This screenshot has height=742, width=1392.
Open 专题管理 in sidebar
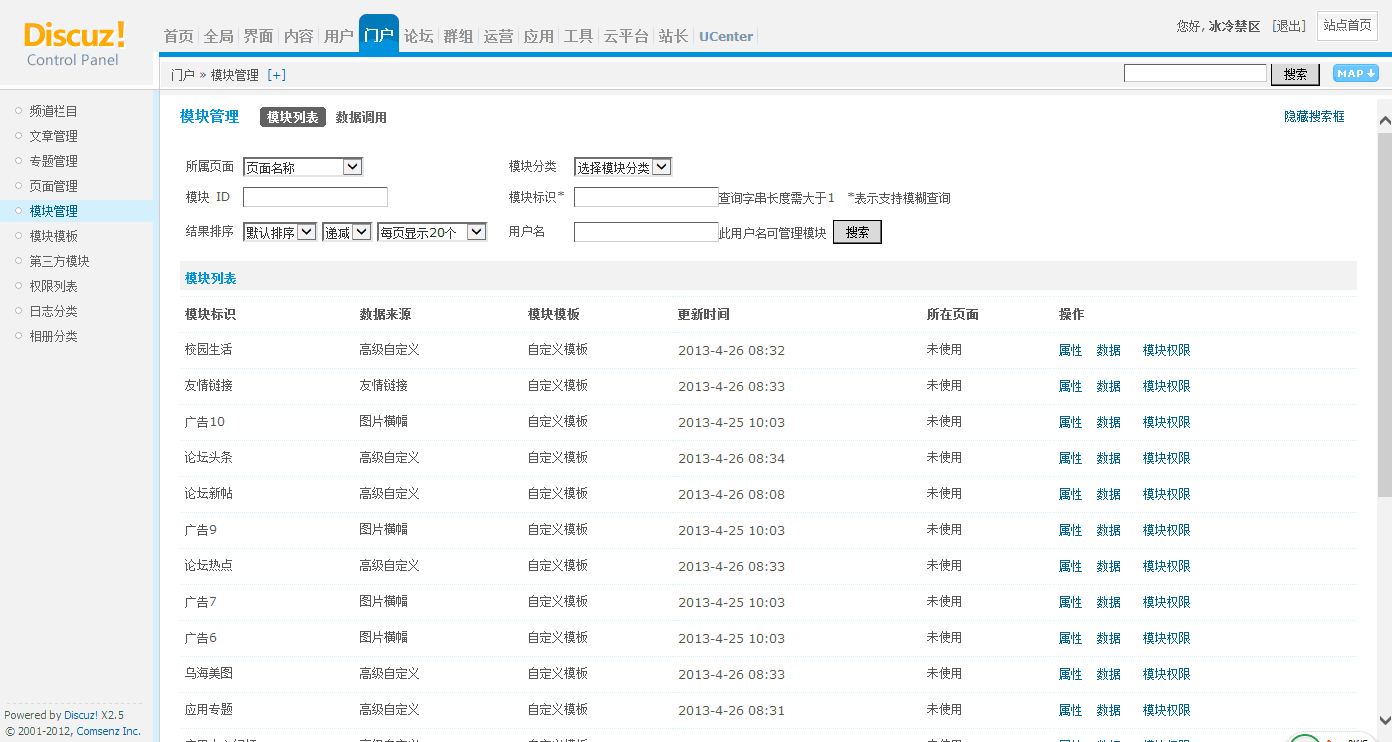[53, 161]
